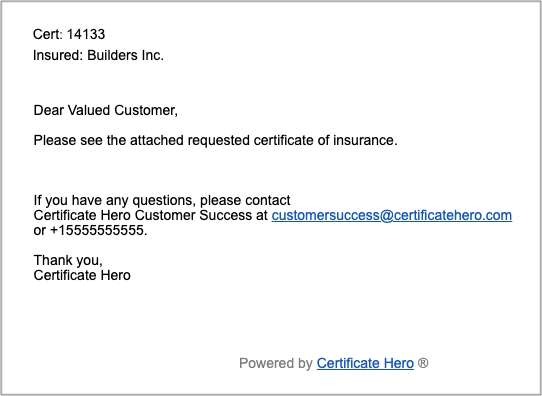The height and width of the screenshot is (396, 542).
Task: Click the 'Cert:' label text
Action: point(48,34)
